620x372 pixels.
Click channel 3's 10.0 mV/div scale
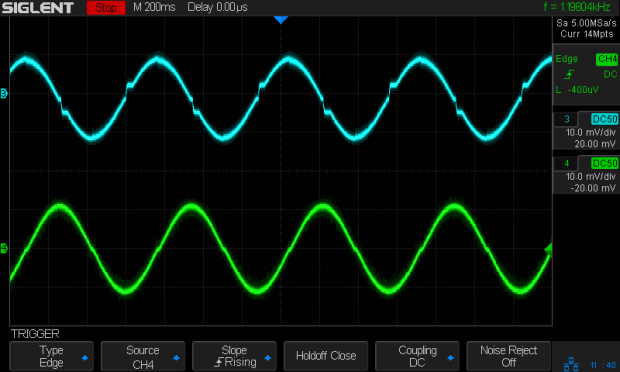(x=591, y=132)
